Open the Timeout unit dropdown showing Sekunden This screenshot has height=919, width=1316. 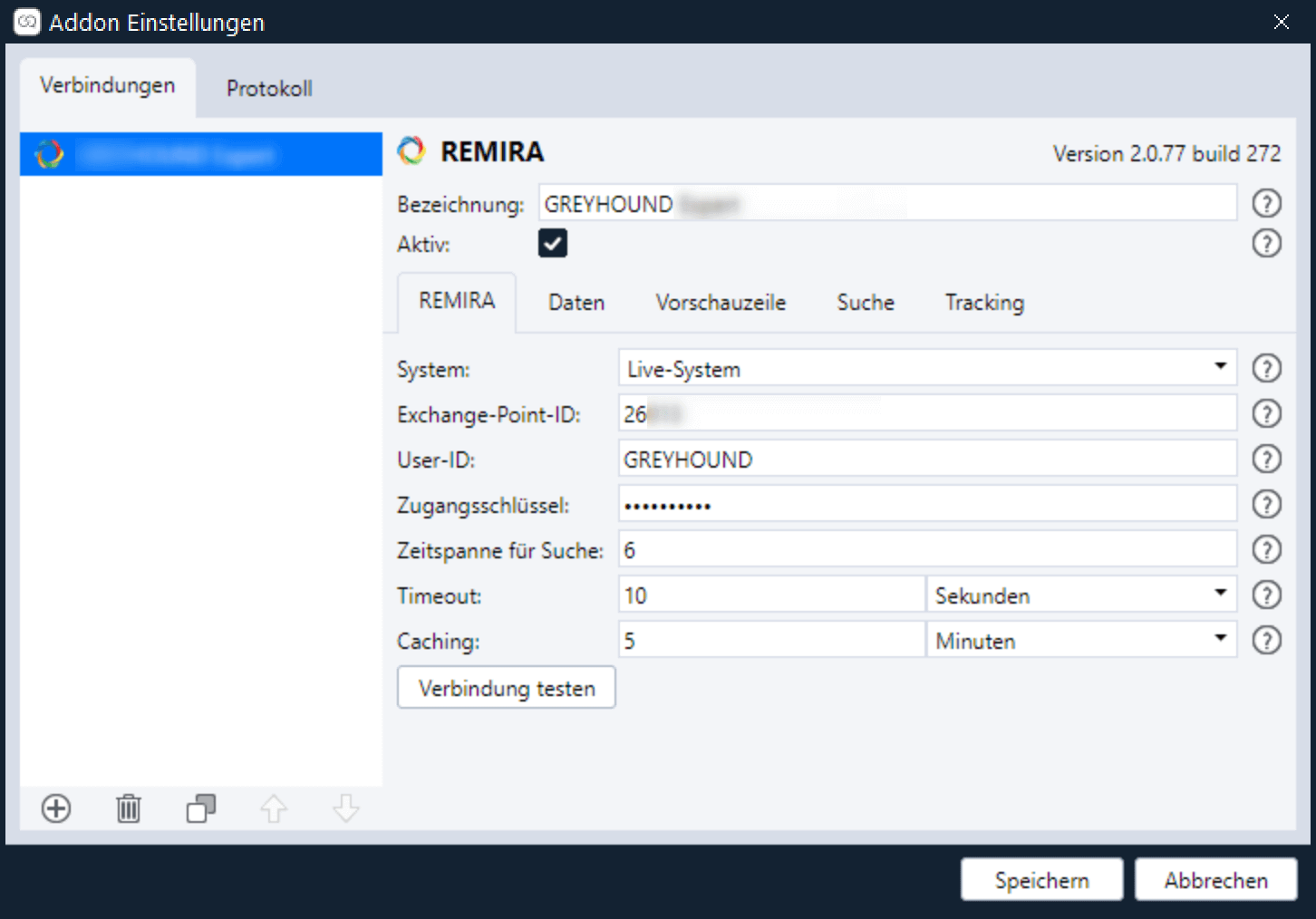tap(1082, 595)
